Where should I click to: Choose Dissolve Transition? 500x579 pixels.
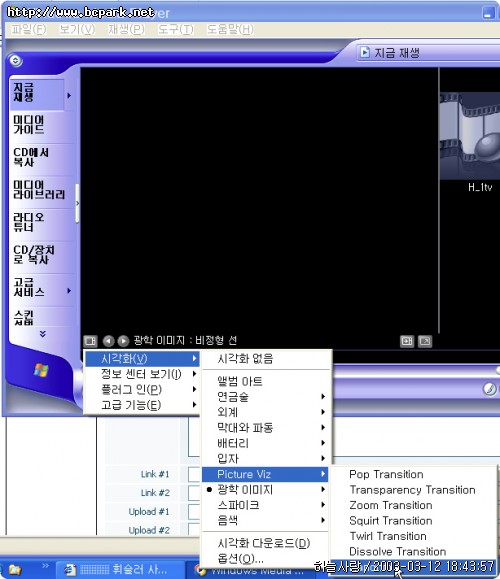[413, 552]
